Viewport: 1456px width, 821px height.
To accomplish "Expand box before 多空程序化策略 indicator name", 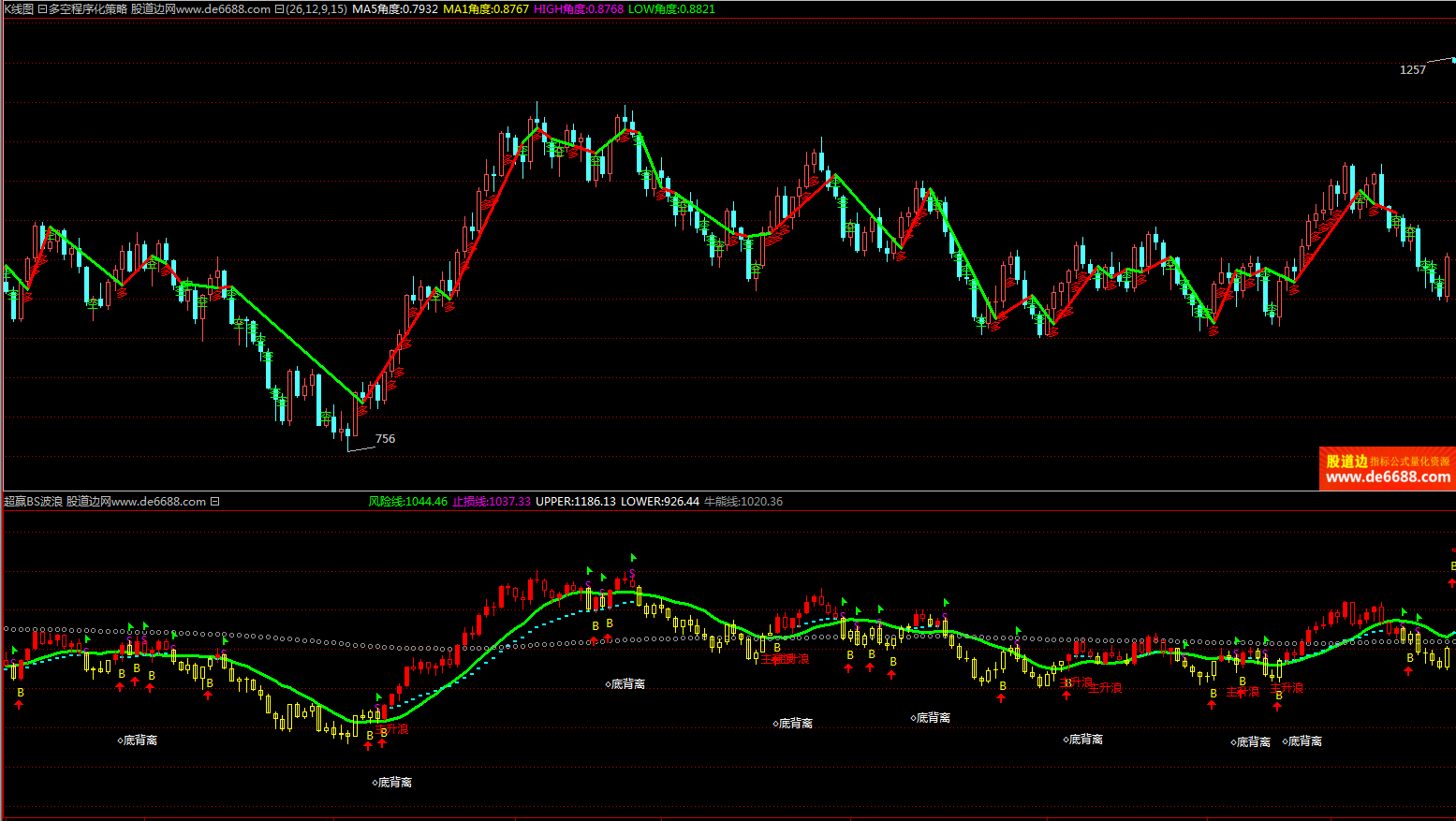I will click(42, 9).
